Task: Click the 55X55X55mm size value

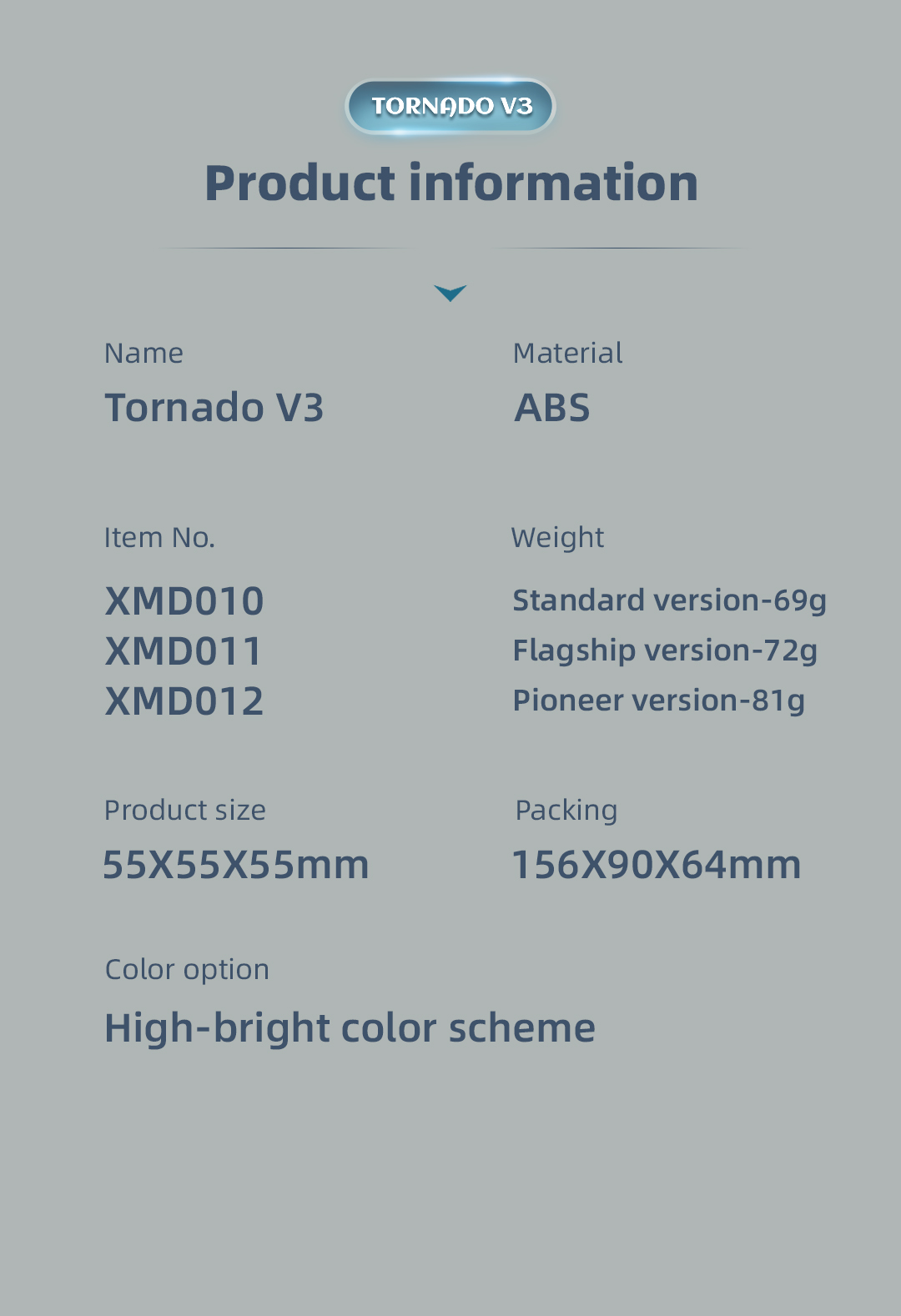Action: tap(235, 865)
